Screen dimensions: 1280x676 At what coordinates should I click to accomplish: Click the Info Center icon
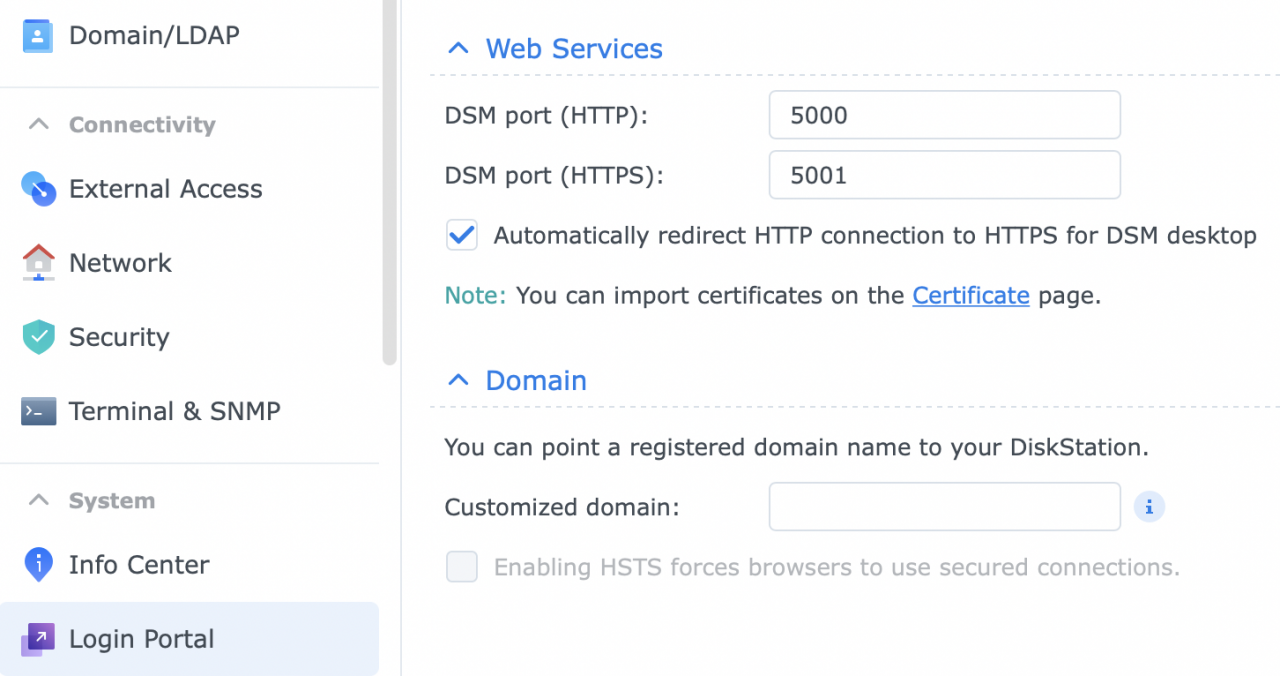pyautogui.click(x=38, y=565)
